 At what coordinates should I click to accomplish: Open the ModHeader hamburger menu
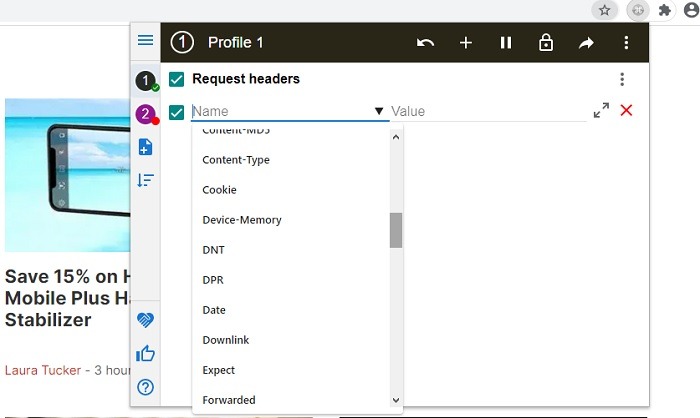[146, 41]
